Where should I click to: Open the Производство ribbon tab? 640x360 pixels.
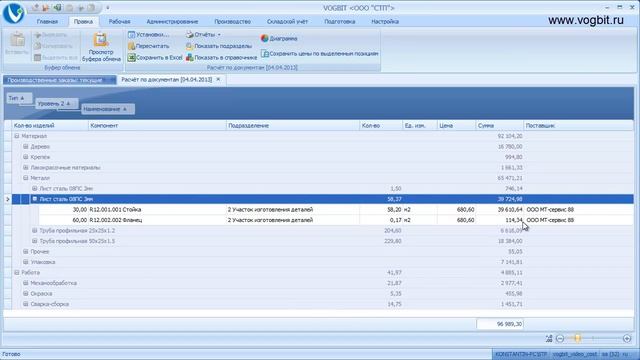tap(233, 22)
